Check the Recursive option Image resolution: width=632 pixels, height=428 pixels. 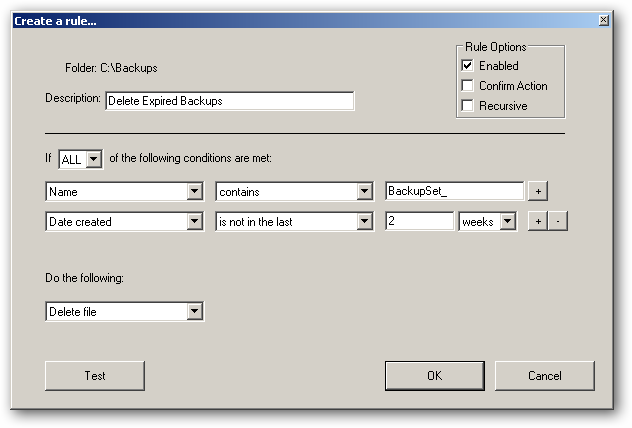point(467,106)
